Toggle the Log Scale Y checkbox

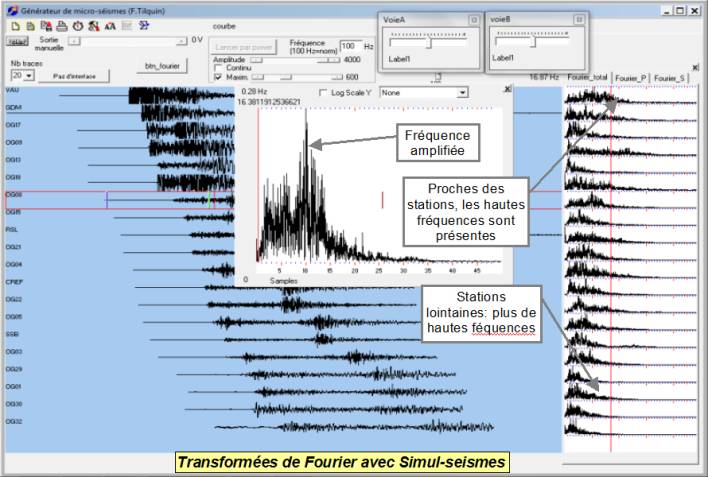pyautogui.click(x=322, y=92)
